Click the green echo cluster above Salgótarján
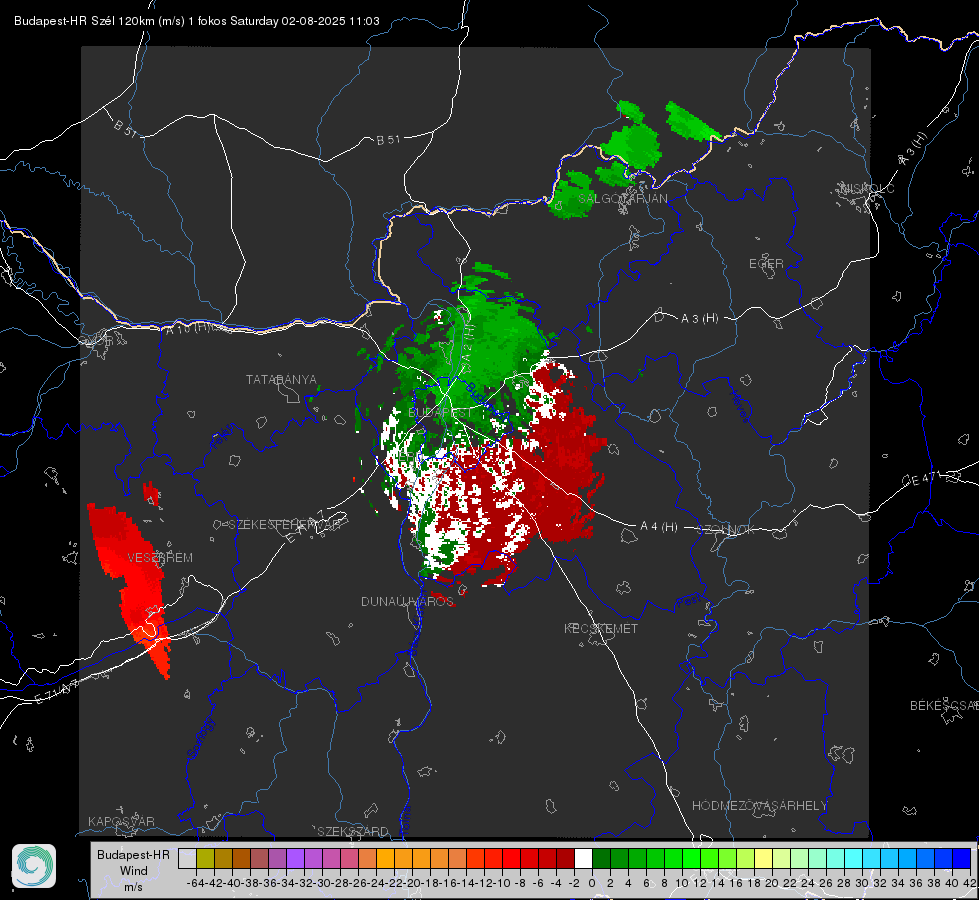This screenshot has width=979, height=900. tap(631, 147)
